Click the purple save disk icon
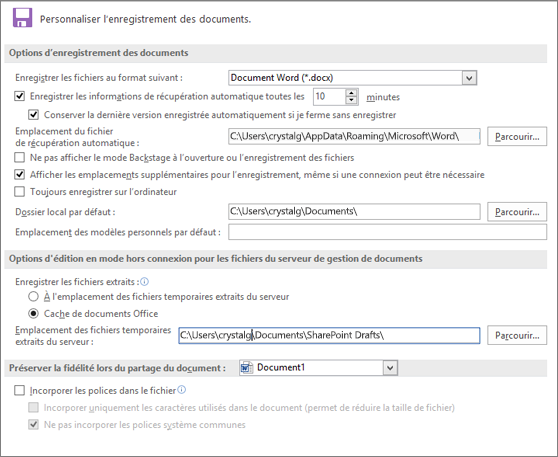 (22, 18)
